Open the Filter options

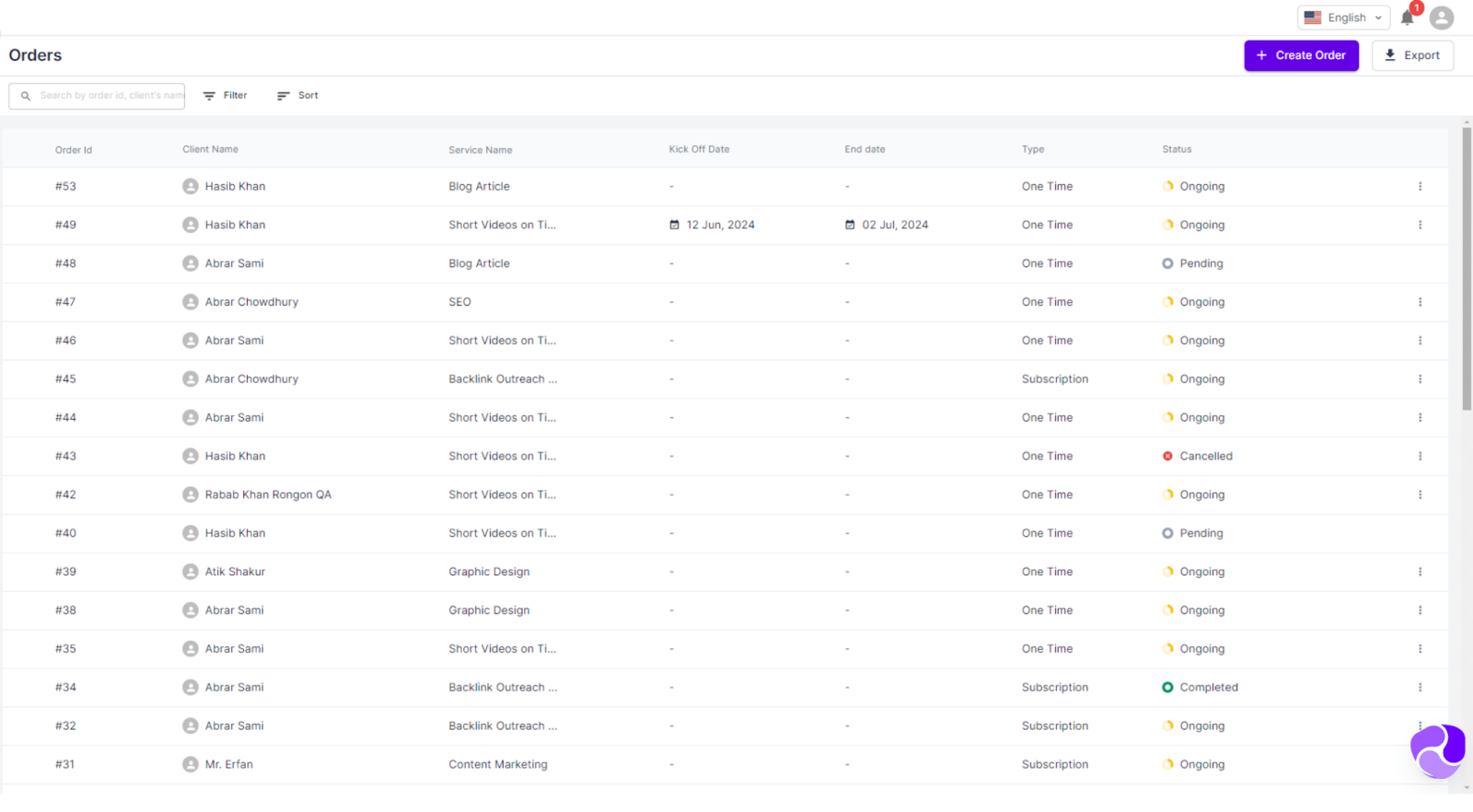(x=226, y=96)
